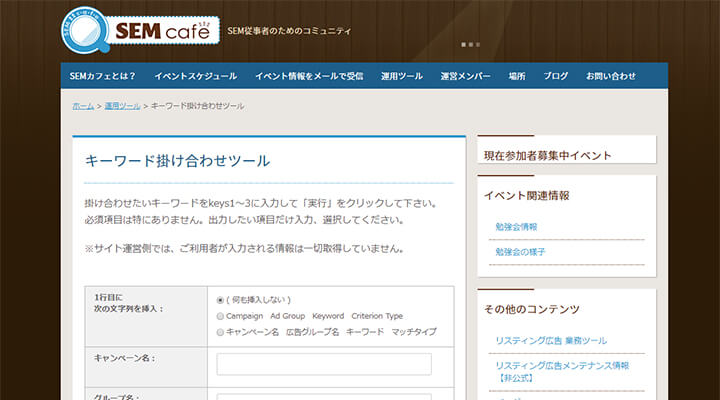Open the 'ブログ' menu item
The width and height of the screenshot is (720, 400).
coord(556,76)
